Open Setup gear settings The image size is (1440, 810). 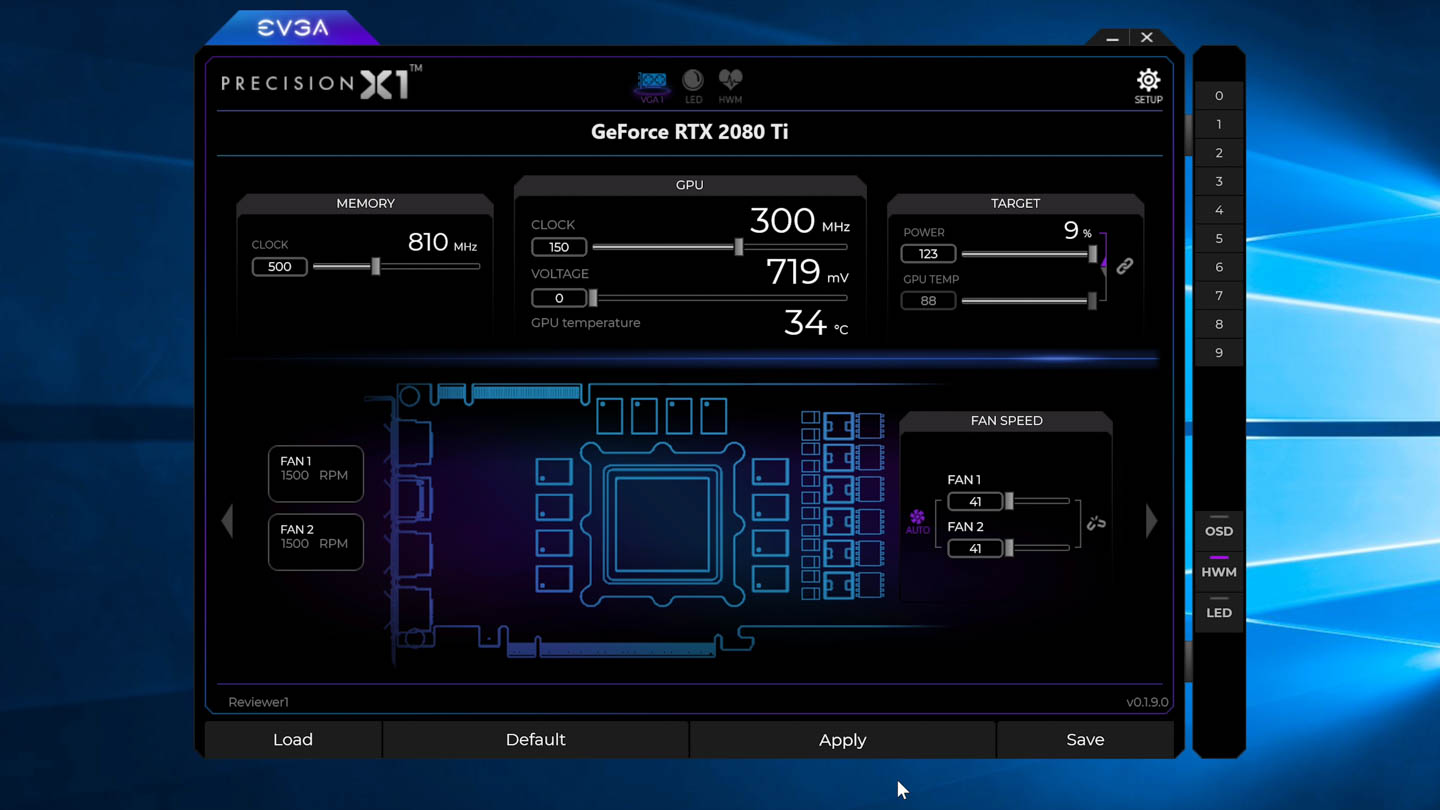pos(1148,86)
